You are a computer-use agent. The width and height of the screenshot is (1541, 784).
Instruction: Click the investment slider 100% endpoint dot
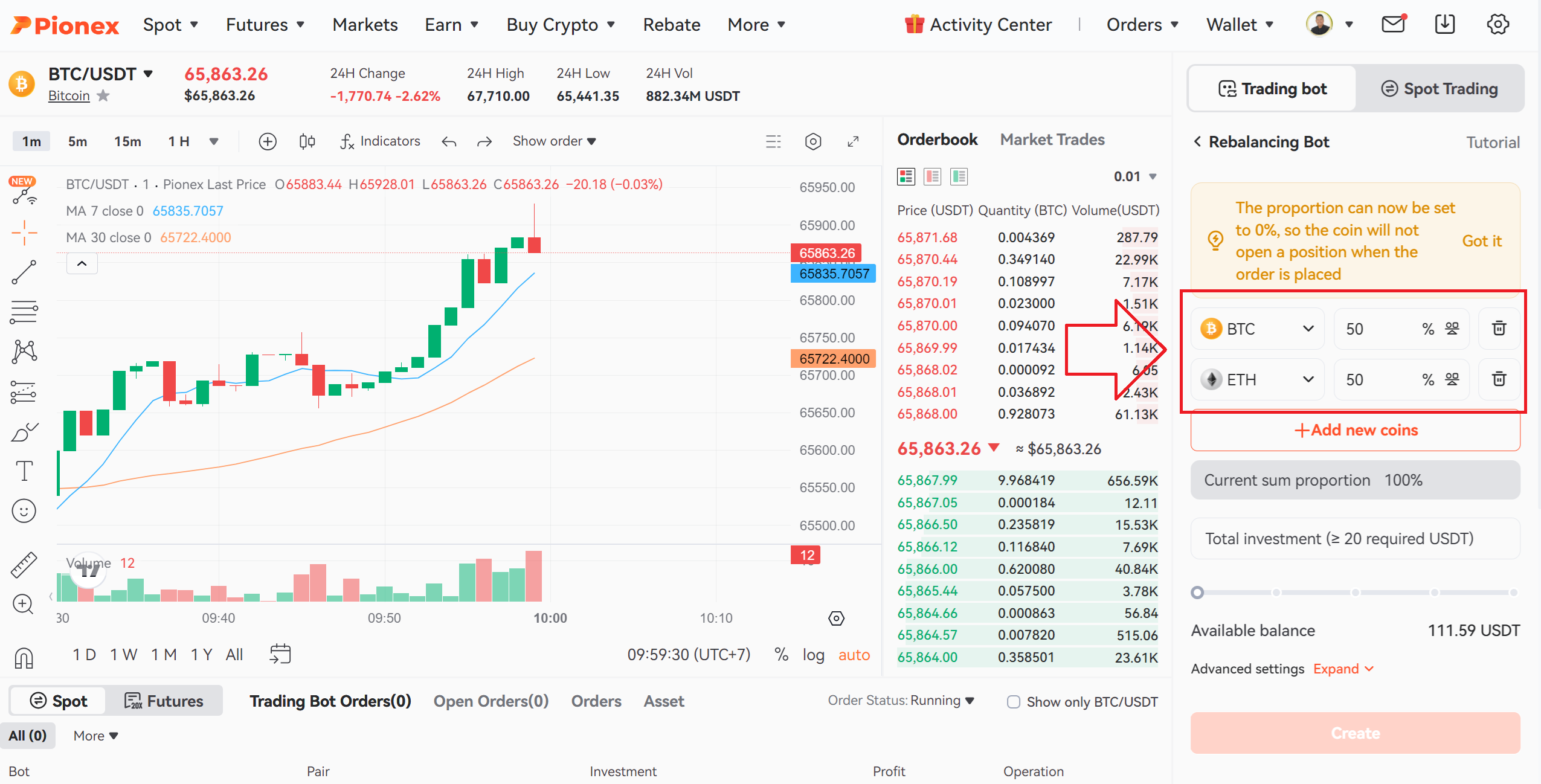coord(1513,593)
